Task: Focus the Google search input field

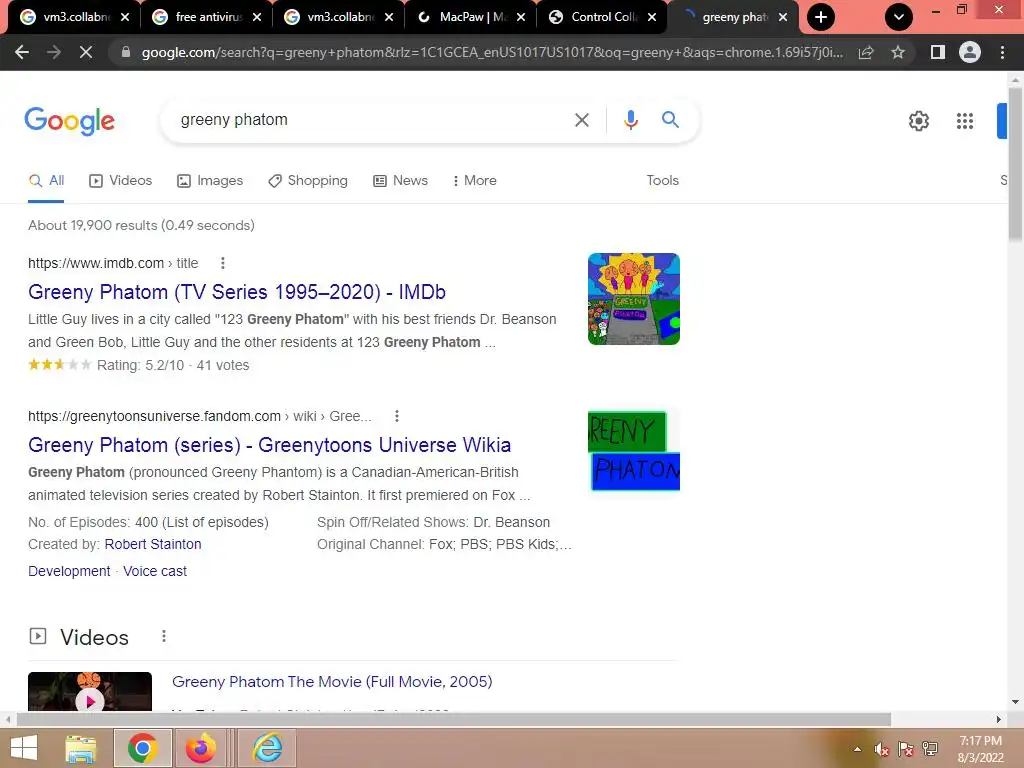Action: [x=372, y=120]
